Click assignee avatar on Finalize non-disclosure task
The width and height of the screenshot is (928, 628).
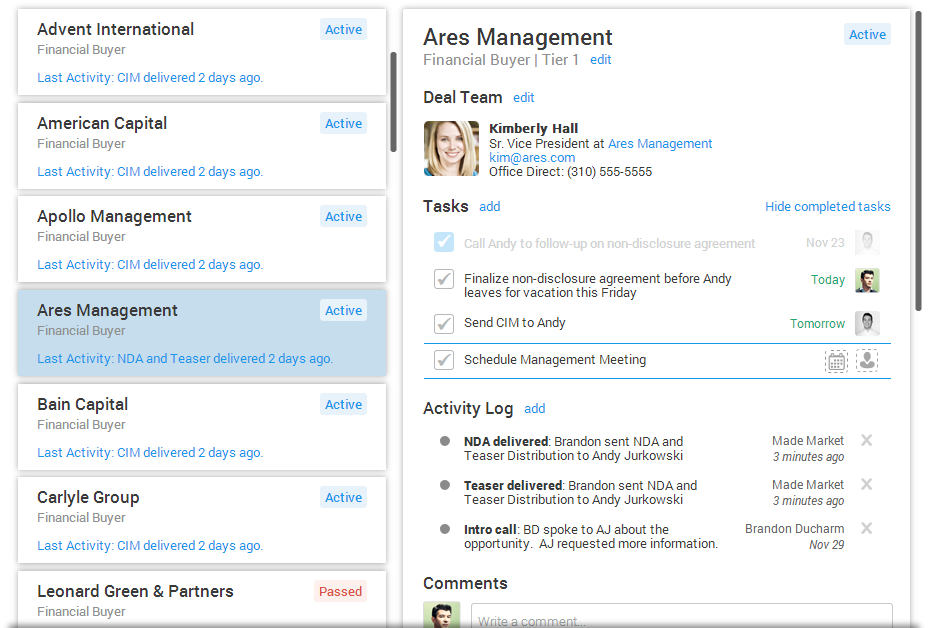click(x=867, y=280)
